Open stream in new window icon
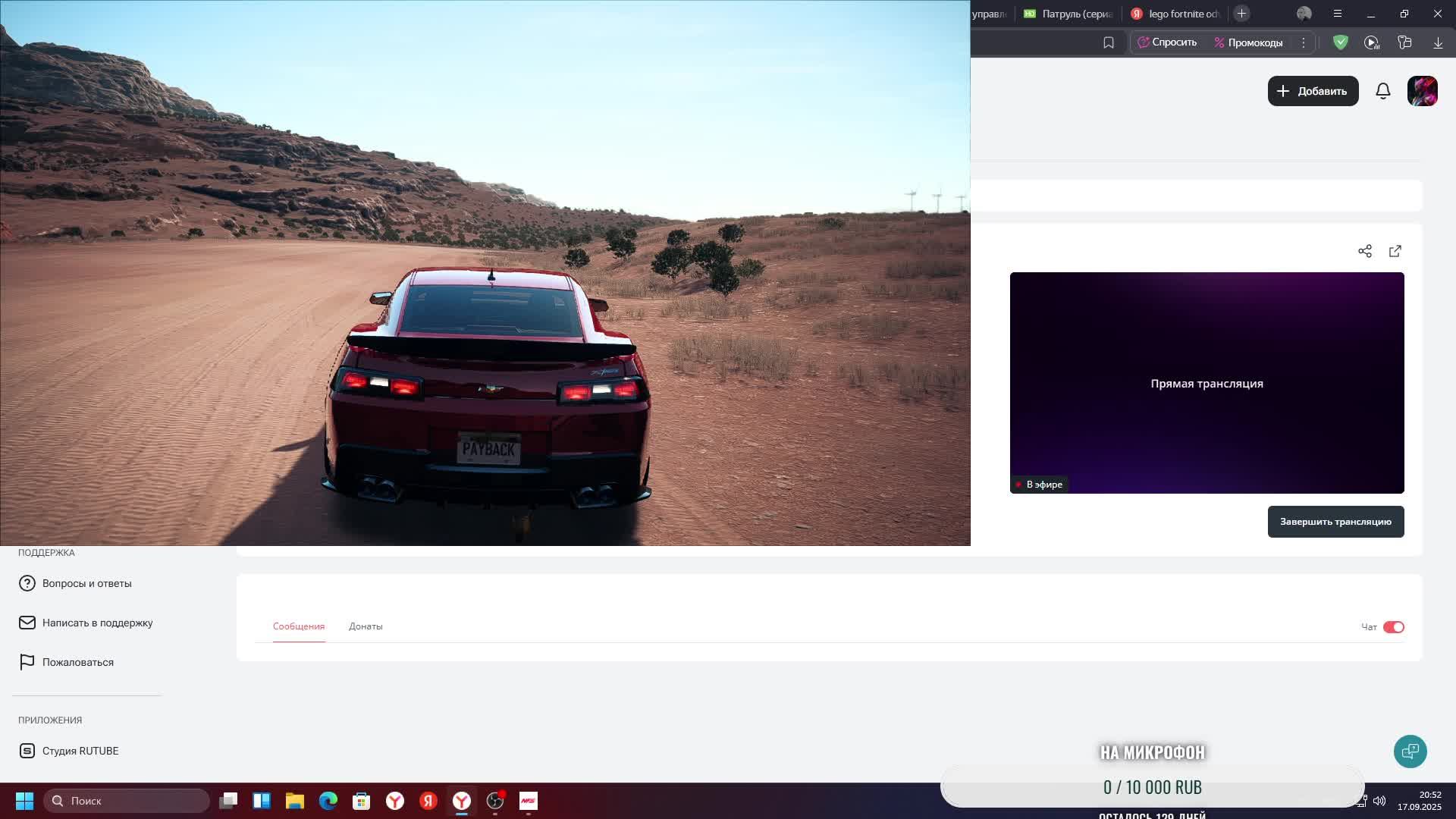This screenshot has width=1456, height=819. coord(1395,251)
